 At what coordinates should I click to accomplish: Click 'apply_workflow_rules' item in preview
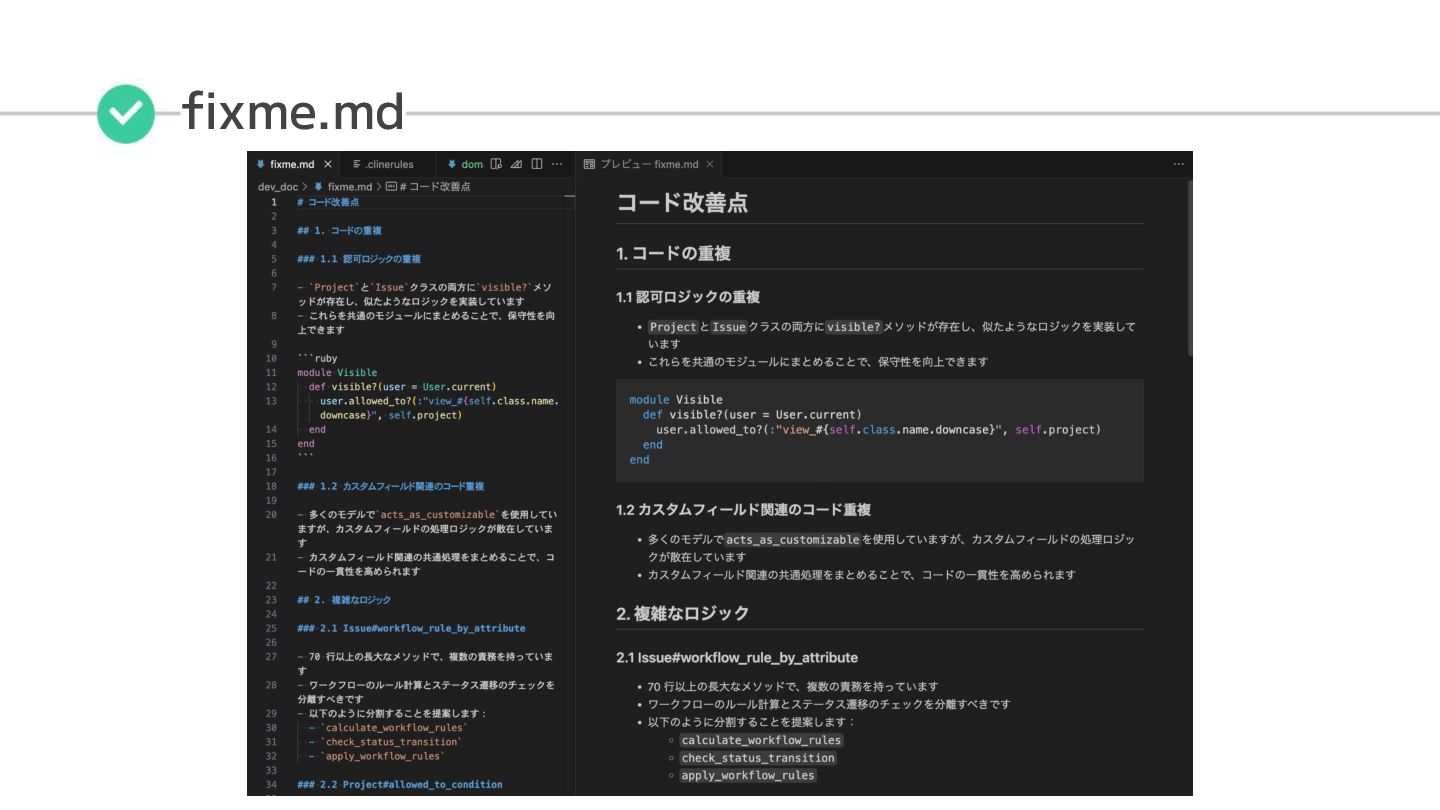click(748, 775)
